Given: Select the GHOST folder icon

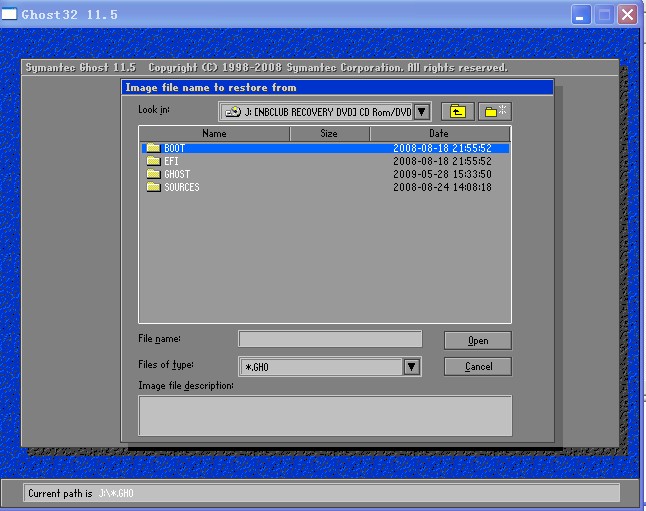Looking at the screenshot, I should [153, 174].
